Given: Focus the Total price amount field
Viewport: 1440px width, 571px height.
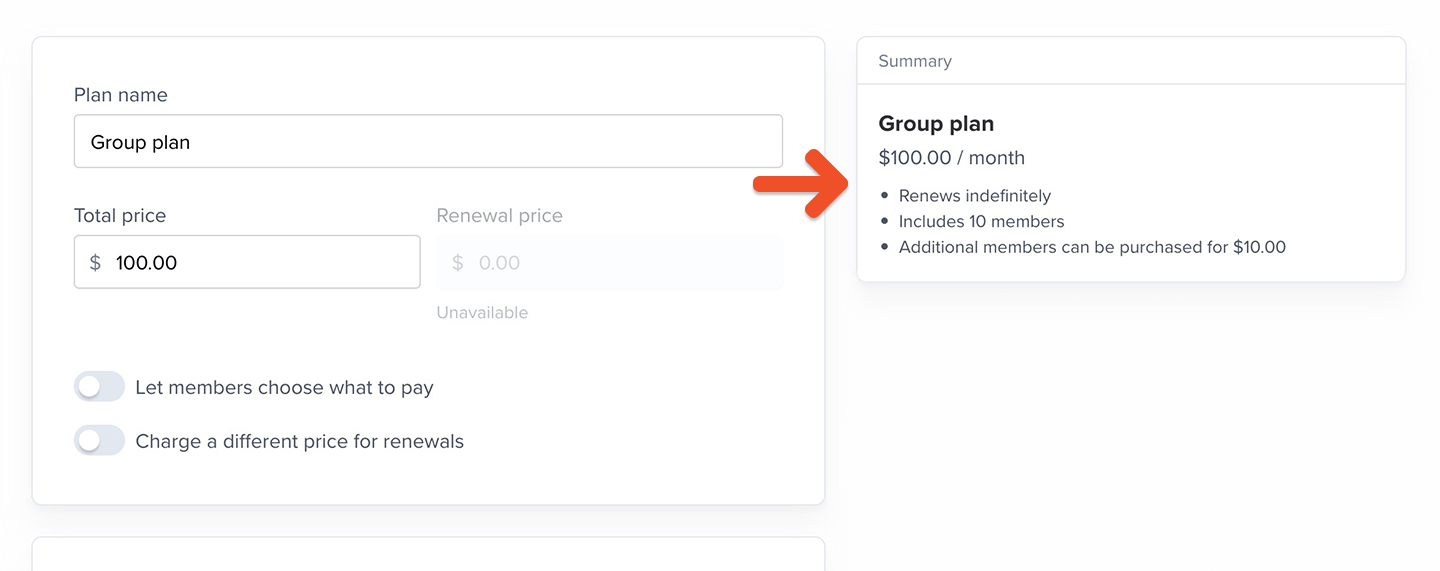Looking at the screenshot, I should point(260,263).
